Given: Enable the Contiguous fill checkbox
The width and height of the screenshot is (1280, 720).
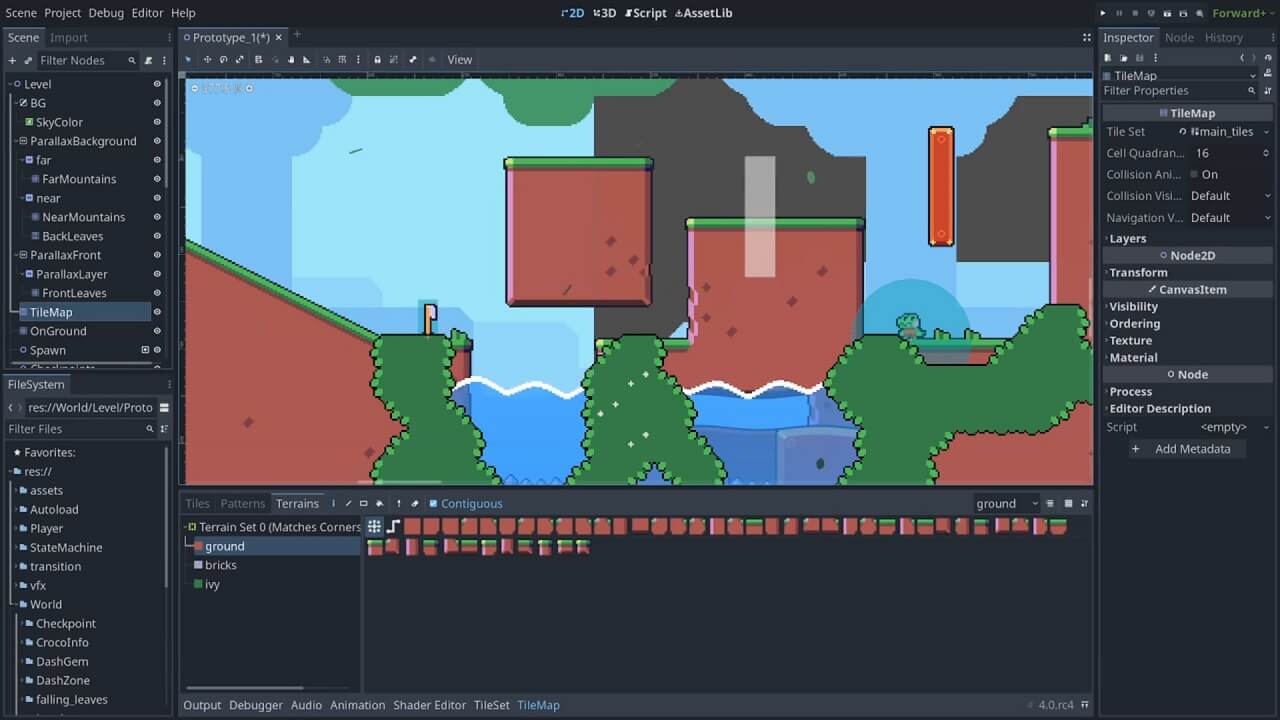Looking at the screenshot, I should coord(432,503).
